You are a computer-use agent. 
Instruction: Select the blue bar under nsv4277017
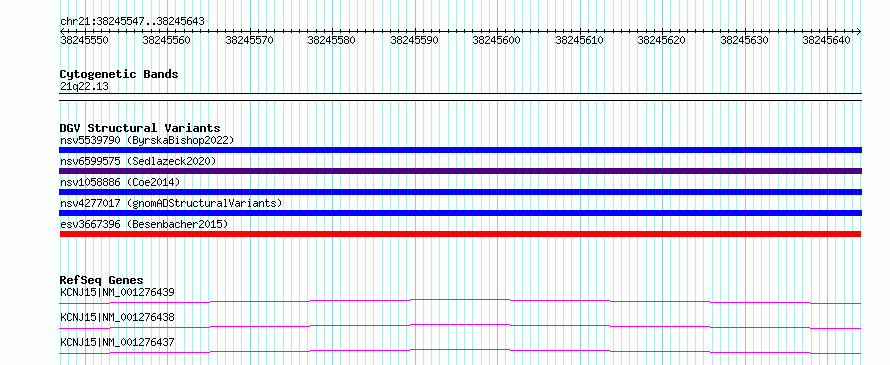pyautogui.click(x=460, y=213)
